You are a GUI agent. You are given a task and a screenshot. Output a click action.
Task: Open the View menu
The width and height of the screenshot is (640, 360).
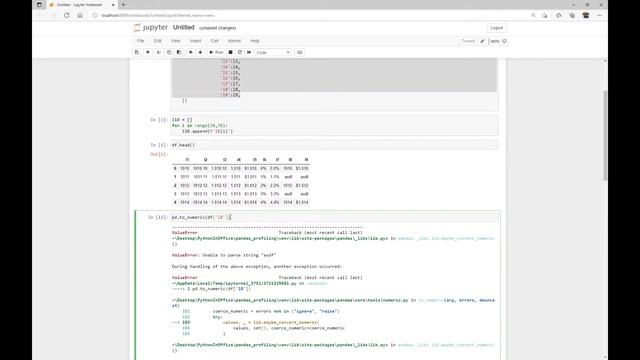pos(176,41)
